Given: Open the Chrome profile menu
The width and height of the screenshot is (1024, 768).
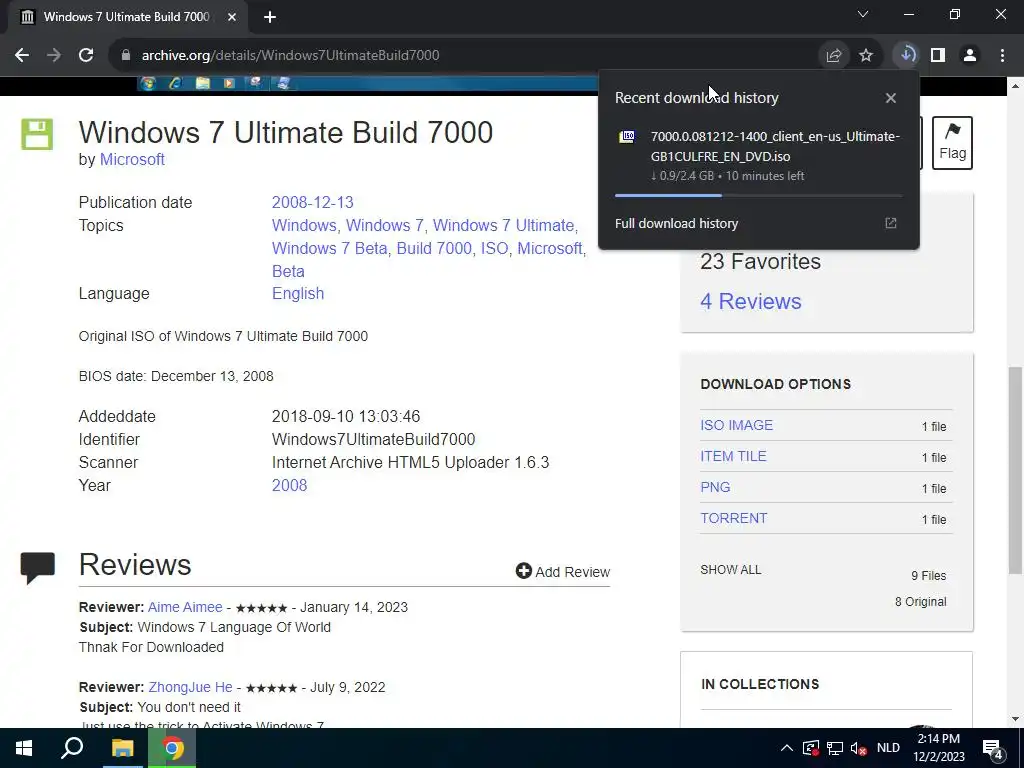Looking at the screenshot, I should click(x=970, y=56).
